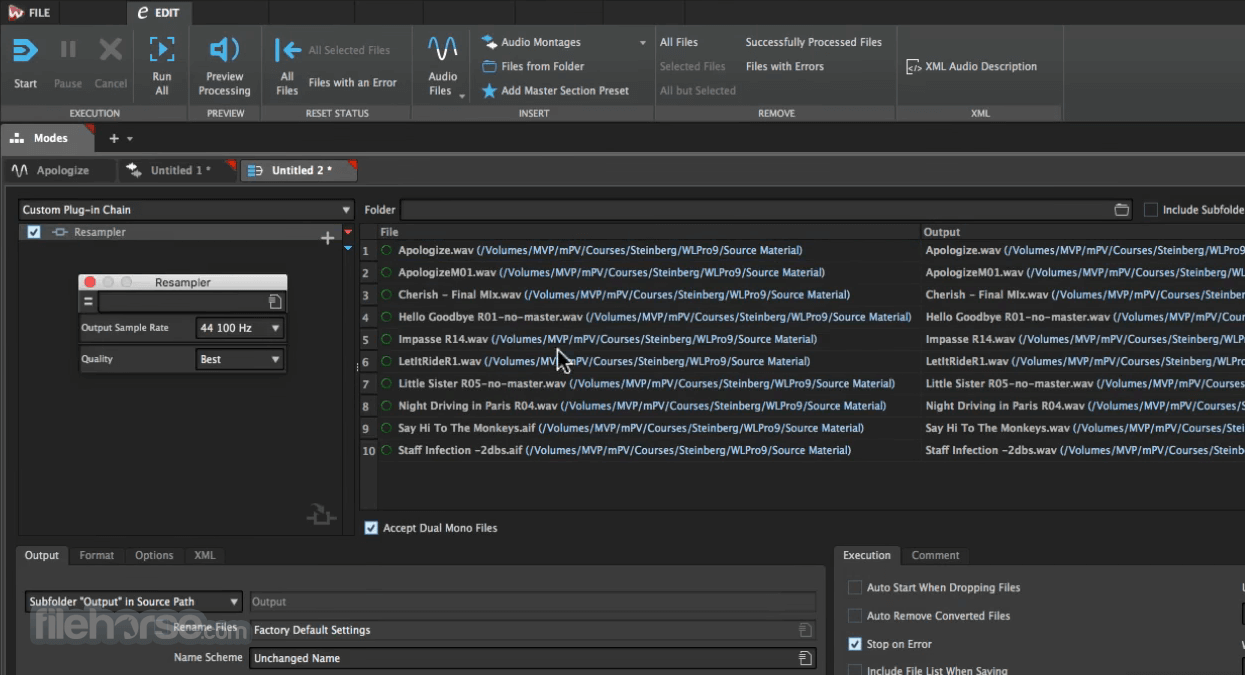
Task: Open the FILE menu tab
Action: [x=28, y=13]
